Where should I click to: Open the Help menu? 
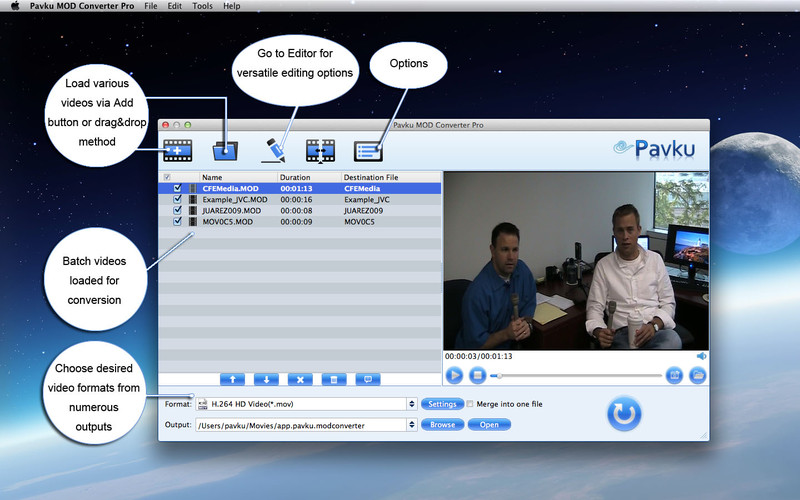click(231, 6)
